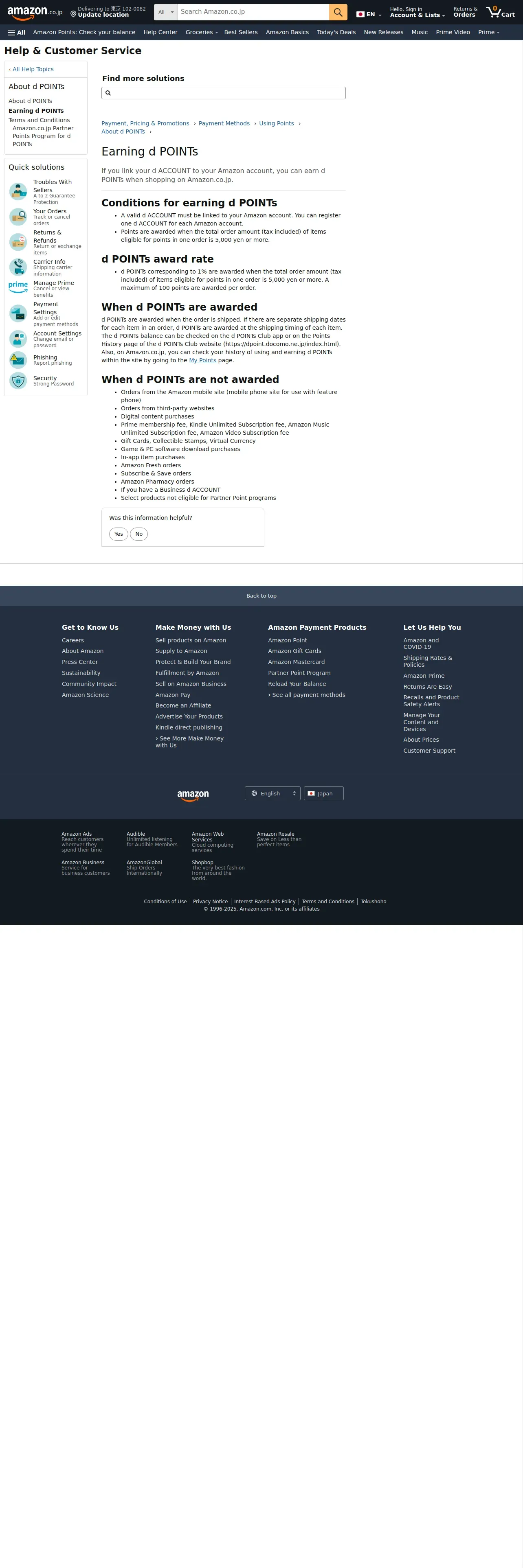
Task: Open Help Center in navigation bar
Action: click(x=160, y=32)
